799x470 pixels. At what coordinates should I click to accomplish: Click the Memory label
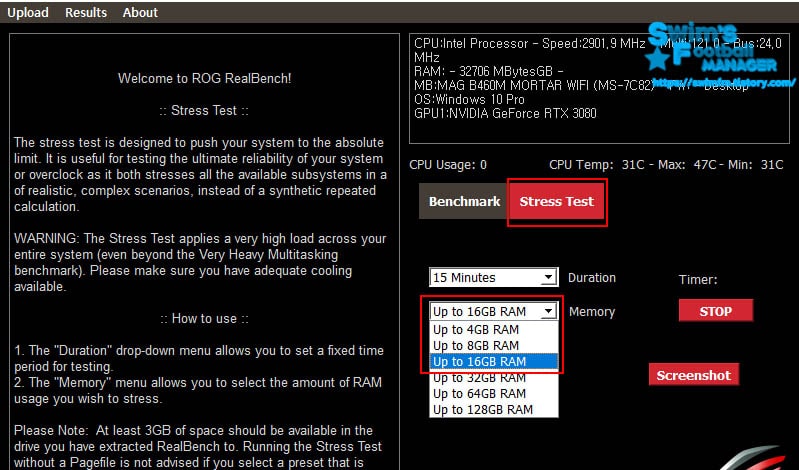click(x=592, y=311)
